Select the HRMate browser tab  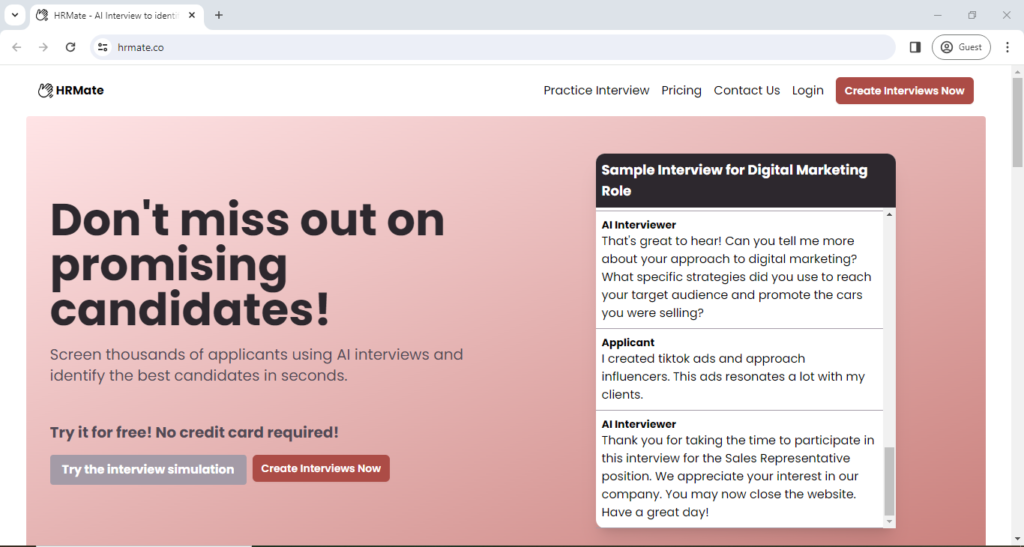pos(110,15)
